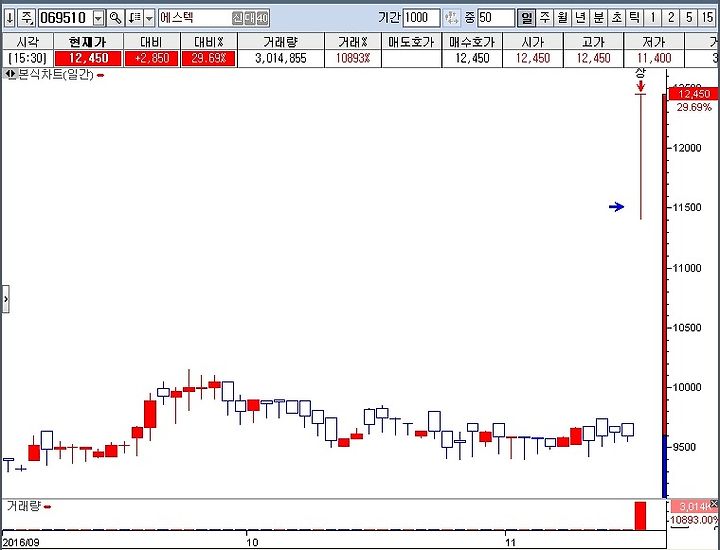The image size is (720, 550).
Task: Click the 대비 column header
Action: click(x=151, y=42)
